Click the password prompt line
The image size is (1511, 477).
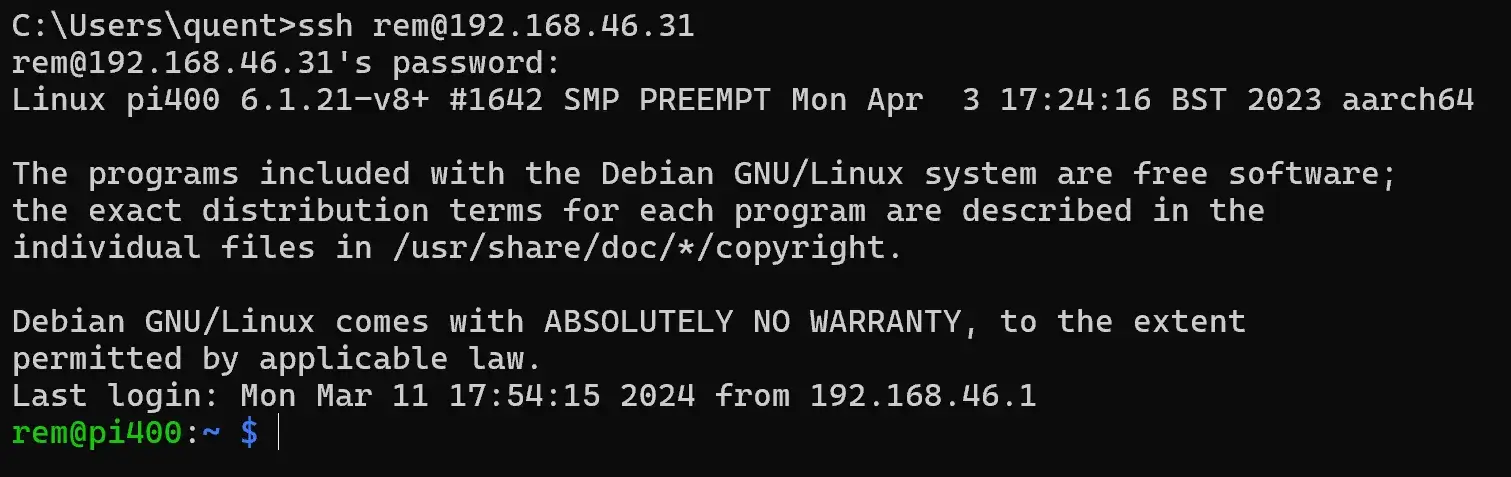coord(287,64)
